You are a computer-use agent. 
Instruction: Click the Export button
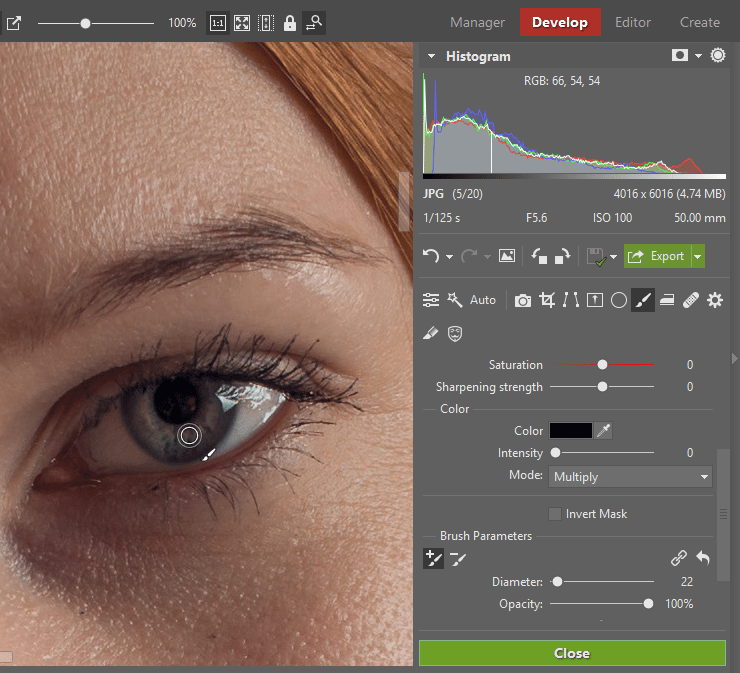pyautogui.click(x=657, y=256)
